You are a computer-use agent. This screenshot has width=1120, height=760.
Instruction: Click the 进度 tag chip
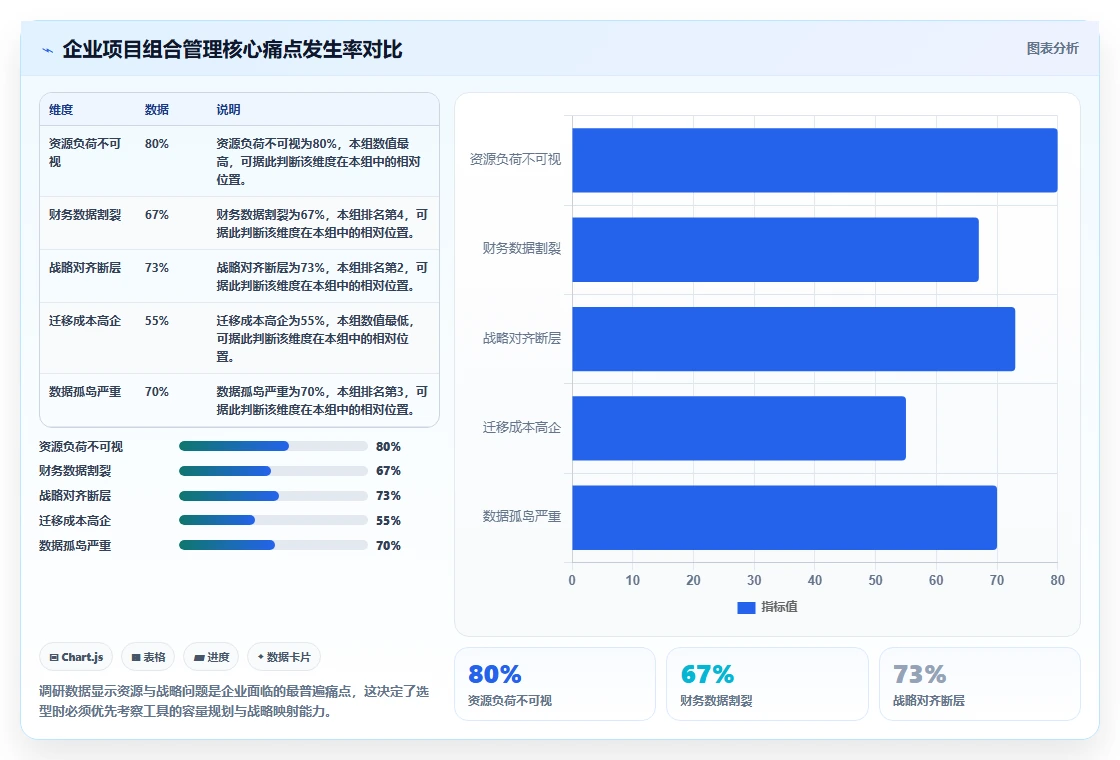211,657
